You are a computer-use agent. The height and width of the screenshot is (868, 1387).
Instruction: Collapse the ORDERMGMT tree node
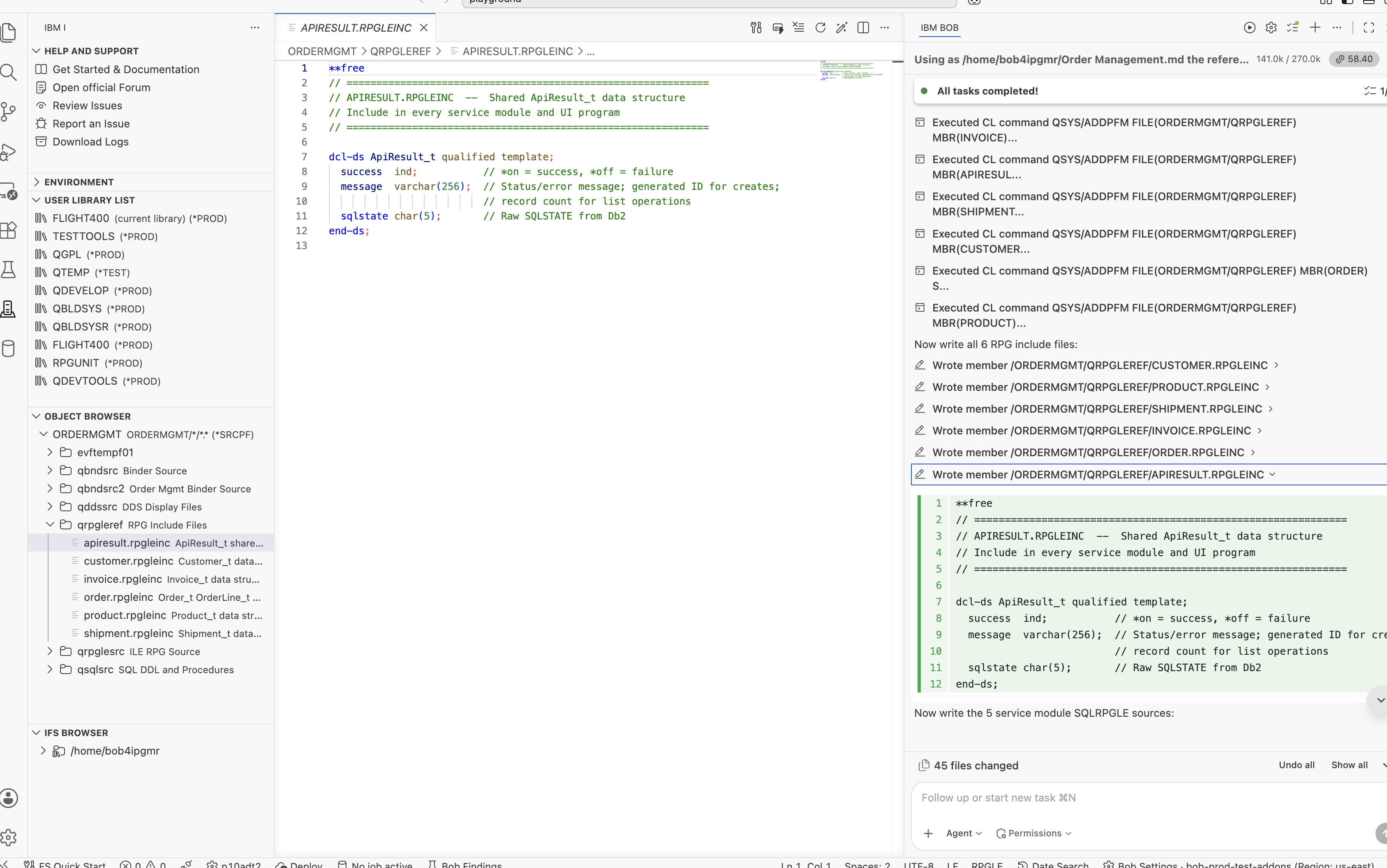point(44,434)
